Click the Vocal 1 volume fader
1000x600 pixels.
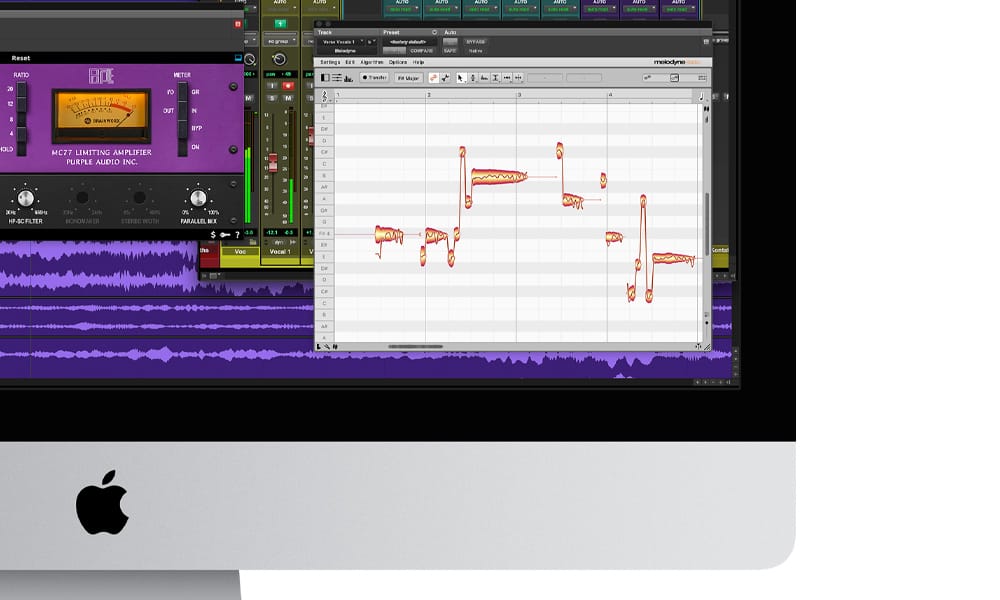273,162
